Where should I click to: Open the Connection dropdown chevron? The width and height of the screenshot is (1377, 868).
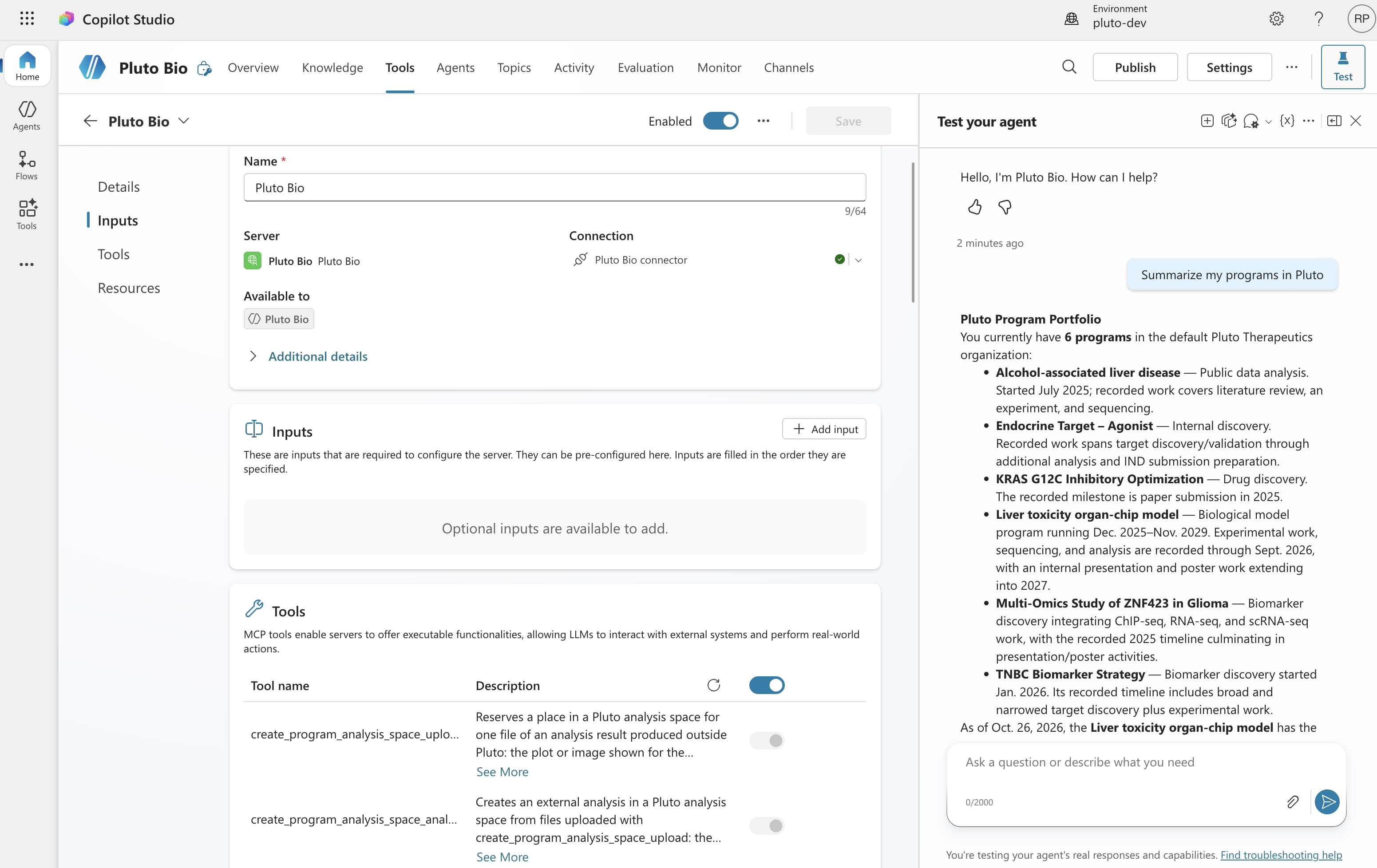pyautogui.click(x=858, y=260)
